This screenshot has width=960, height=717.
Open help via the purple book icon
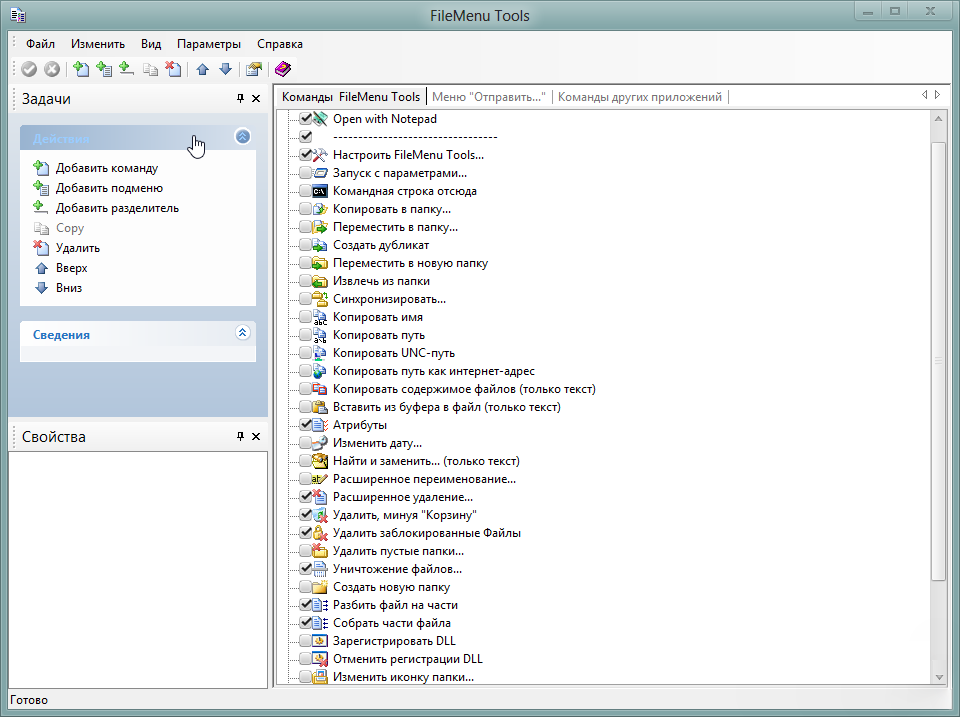pyautogui.click(x=282, y=69)
